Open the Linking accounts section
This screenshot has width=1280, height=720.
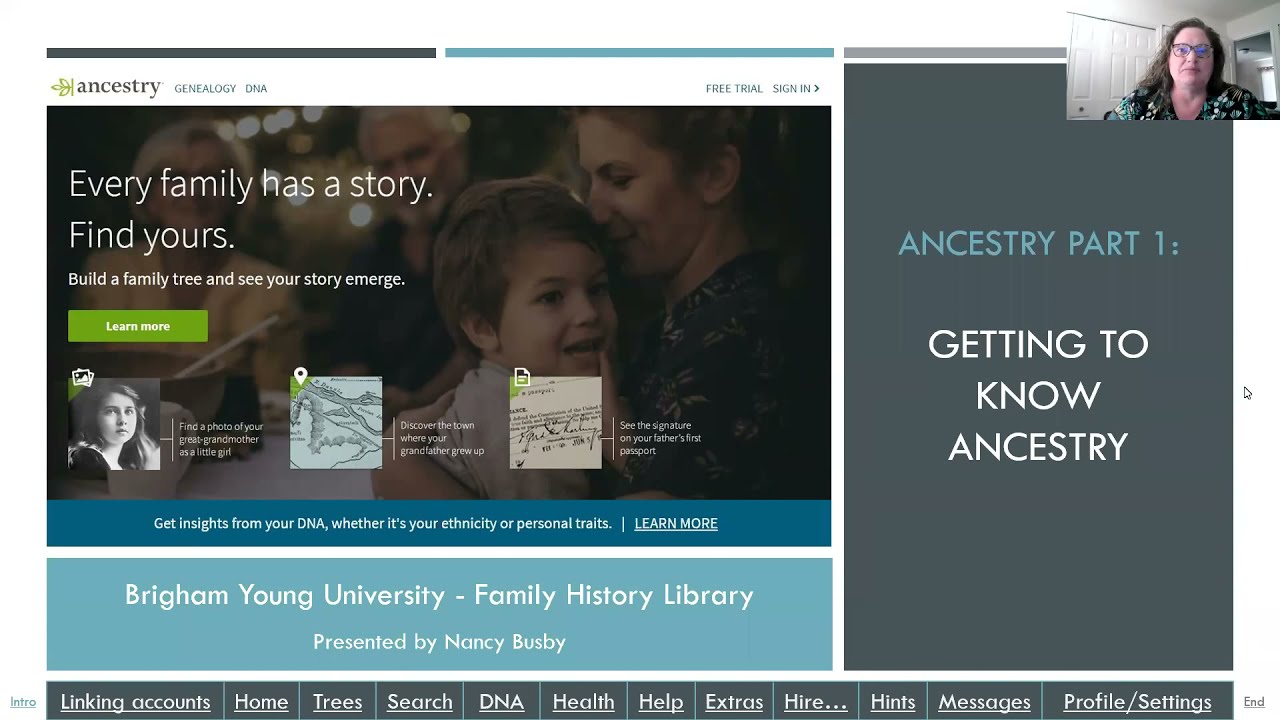point(135,702)
